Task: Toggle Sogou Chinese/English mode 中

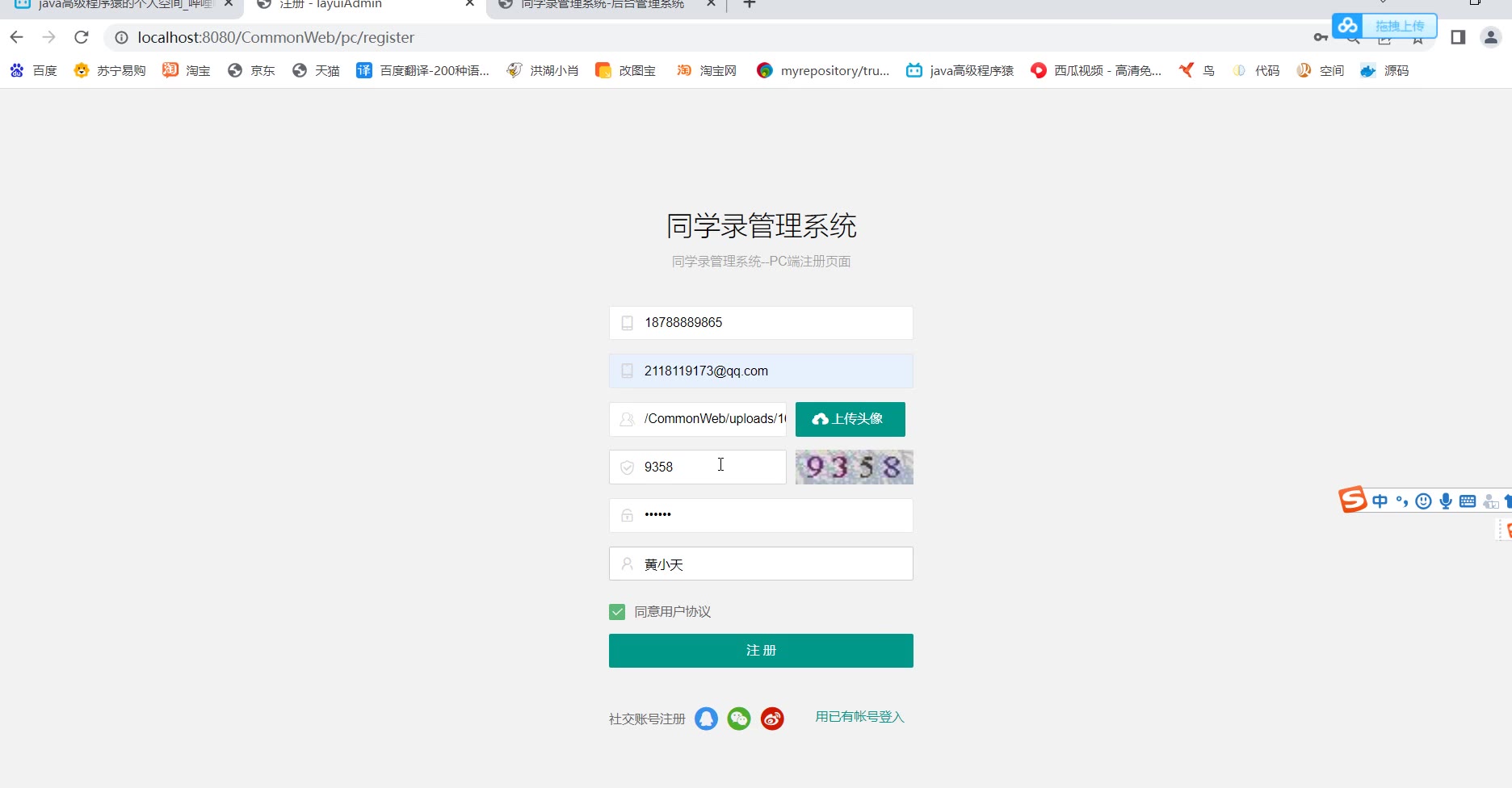Action: tap(1380, 501)
